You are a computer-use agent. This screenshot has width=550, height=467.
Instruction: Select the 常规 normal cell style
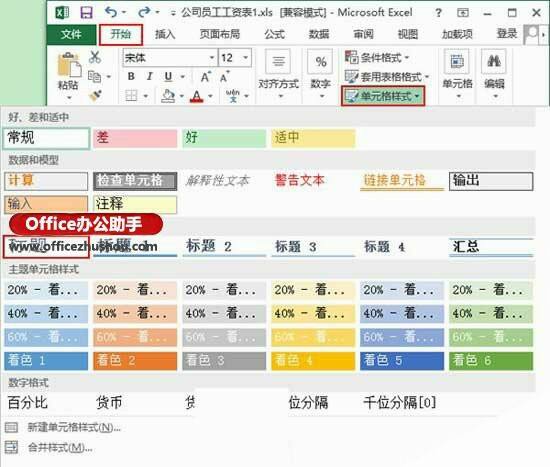tap(46, 138)
